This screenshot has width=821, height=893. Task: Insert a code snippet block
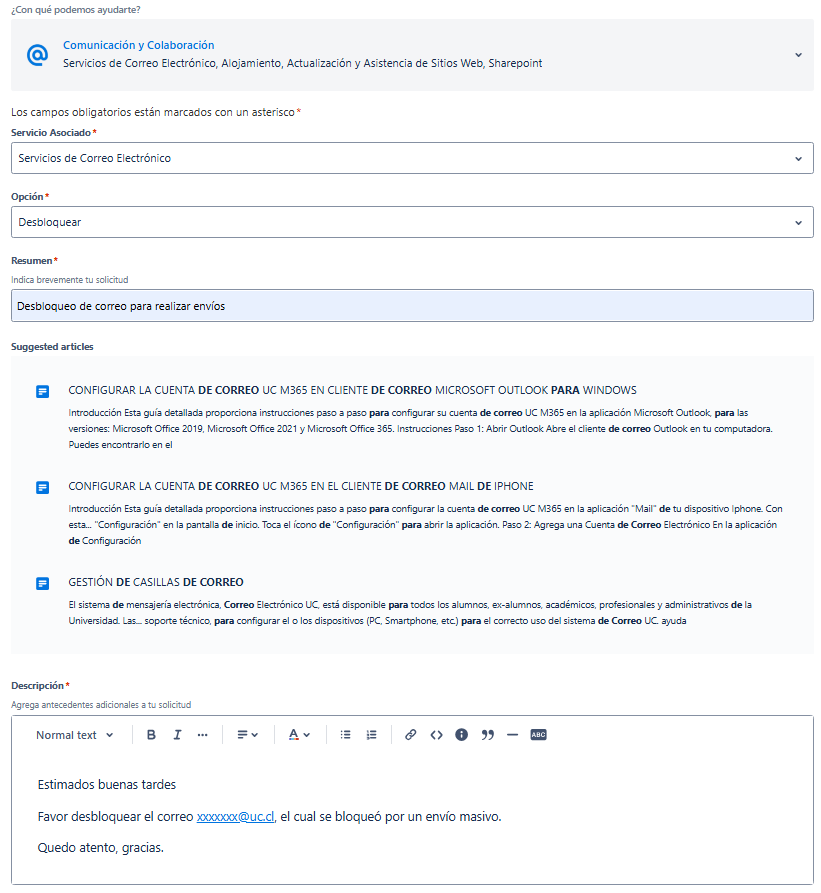pos(436,735)
